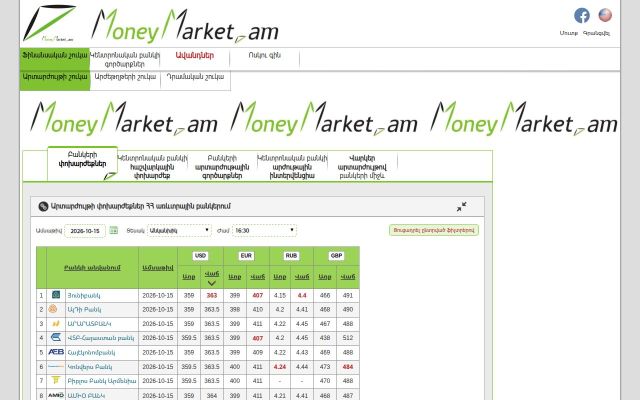
Task: Switch to the Բանկերի արտարժութային գործարքներ tab
Action: 222,167
